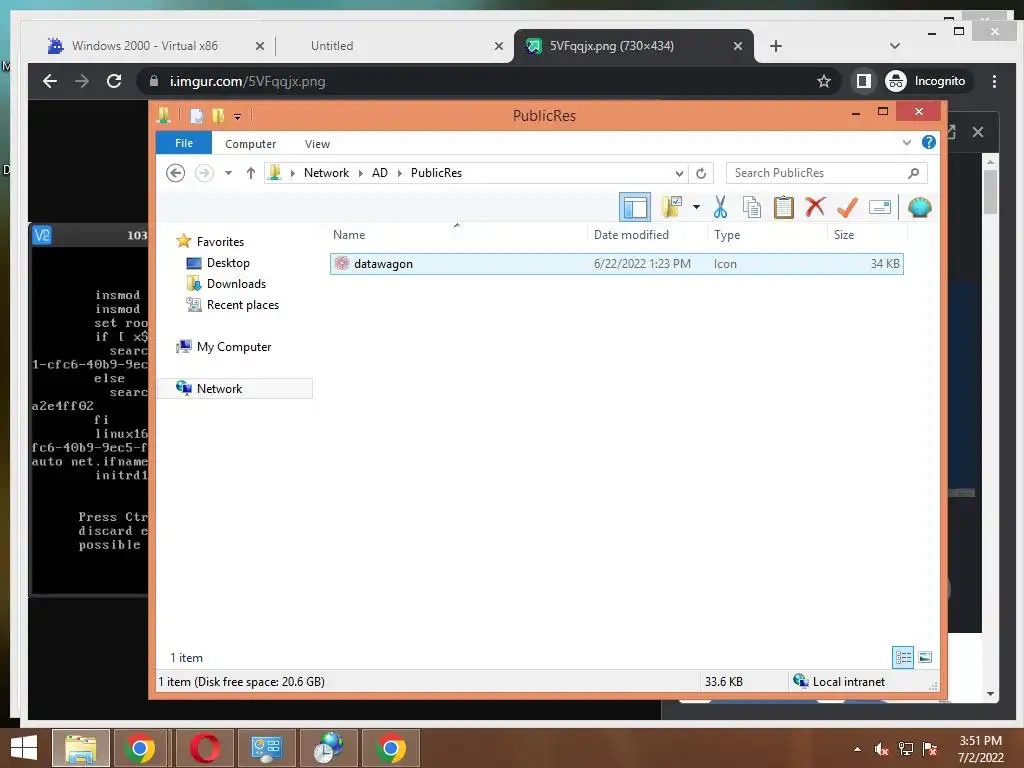1024x768 pixels.
Task: Click the Rename label icon in toolbar
Action: click(880, 207)
